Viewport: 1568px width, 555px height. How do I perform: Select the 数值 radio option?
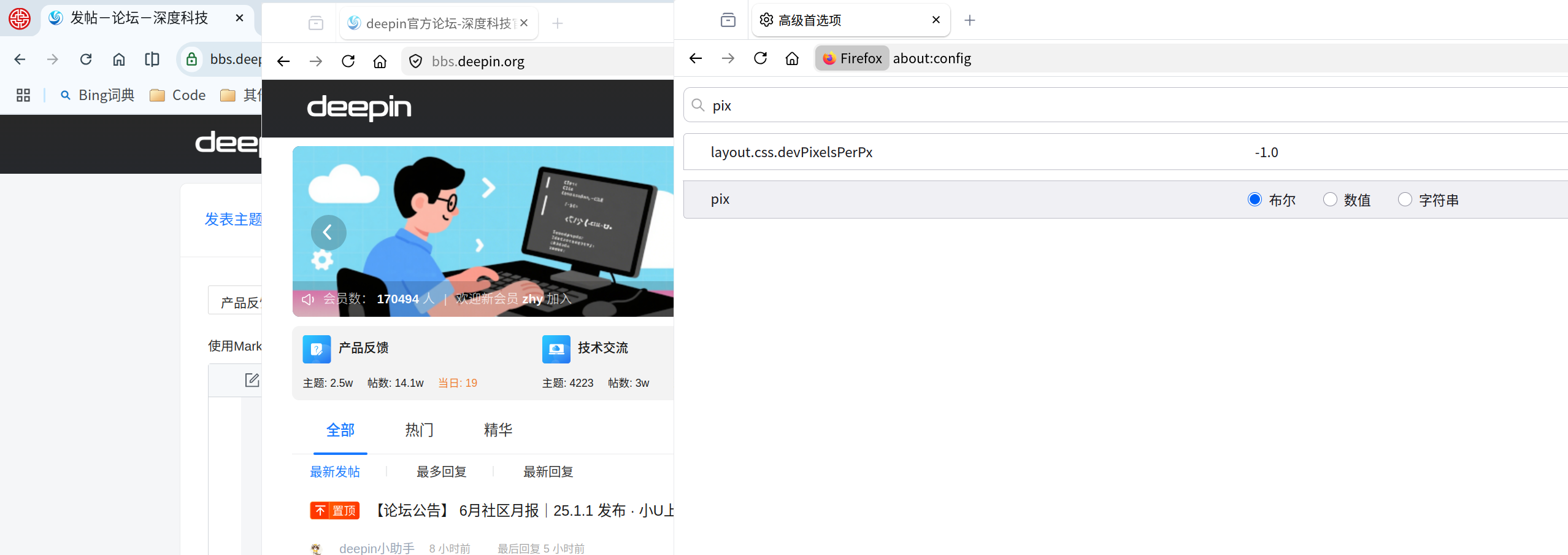(x=1329, y=200)
